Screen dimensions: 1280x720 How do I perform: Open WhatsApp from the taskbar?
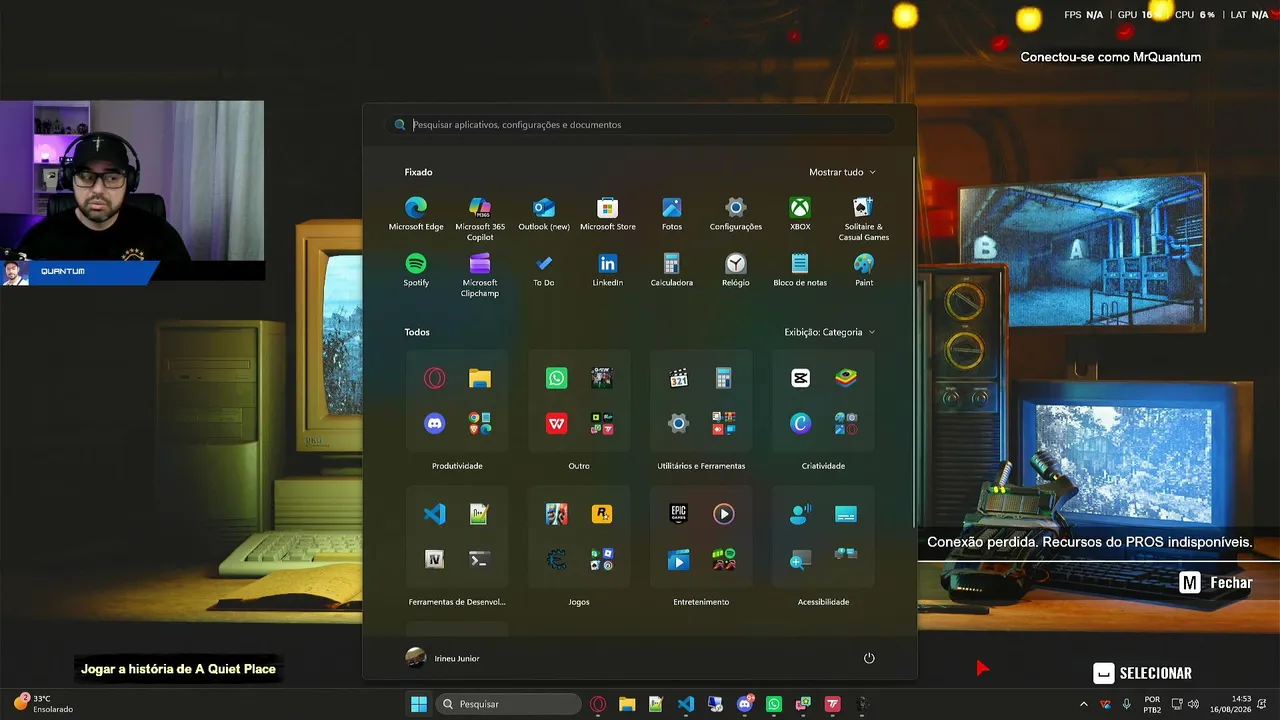pos(774,704)
